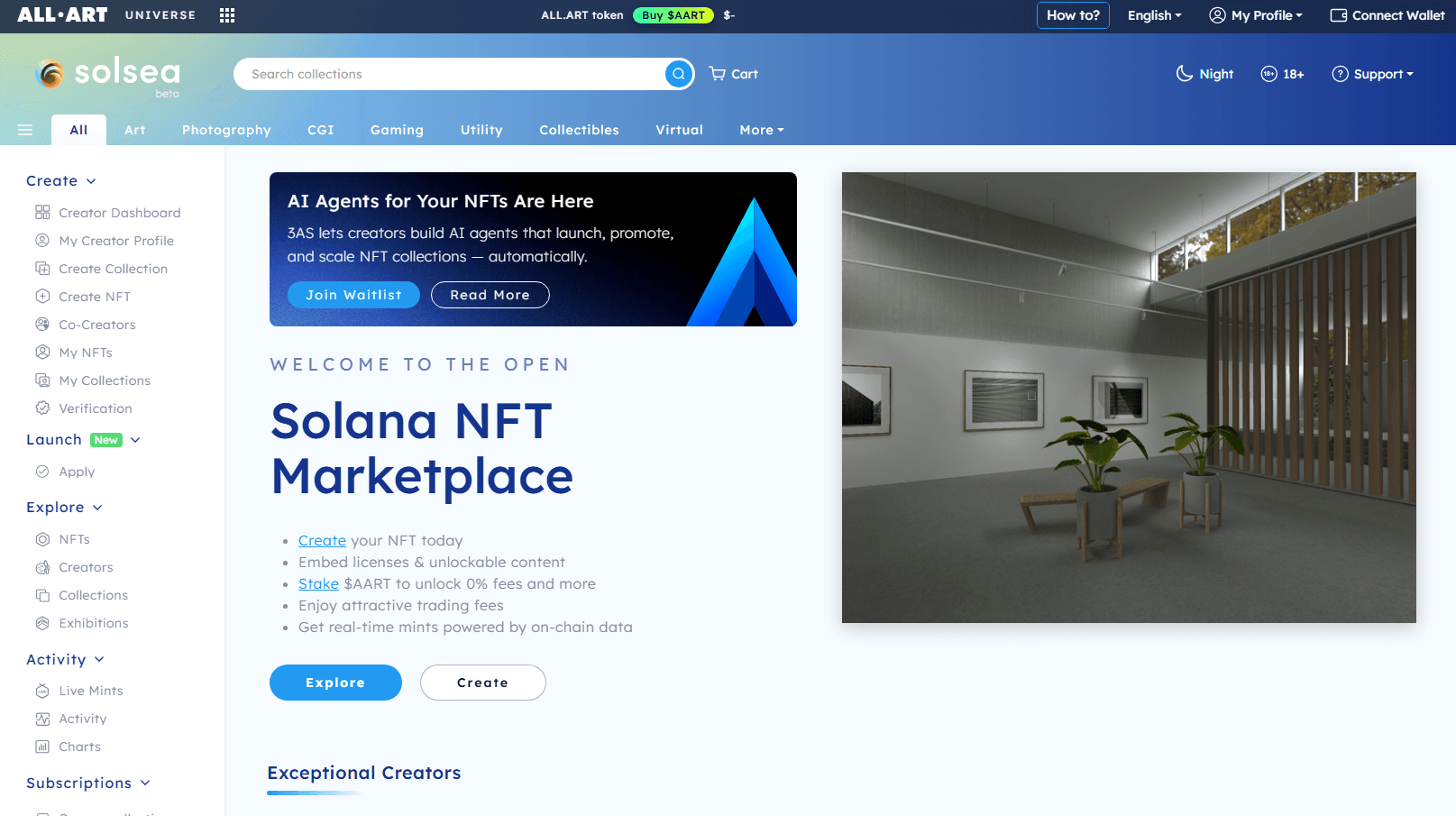Click the search magnifier button
This screenshot has width=1456, height=816.
point(678,74)
